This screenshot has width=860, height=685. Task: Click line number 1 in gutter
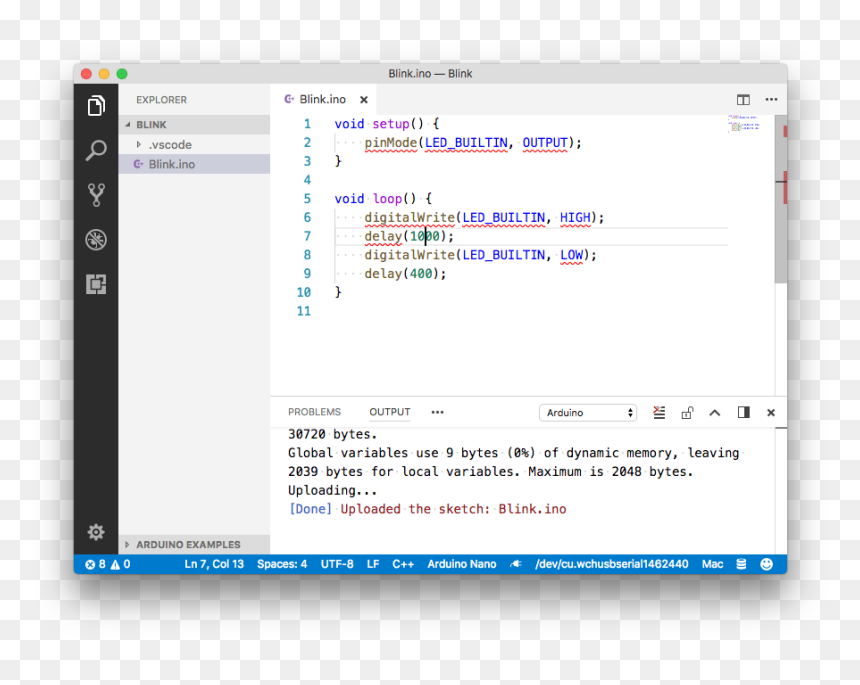(x=307, y=124)
